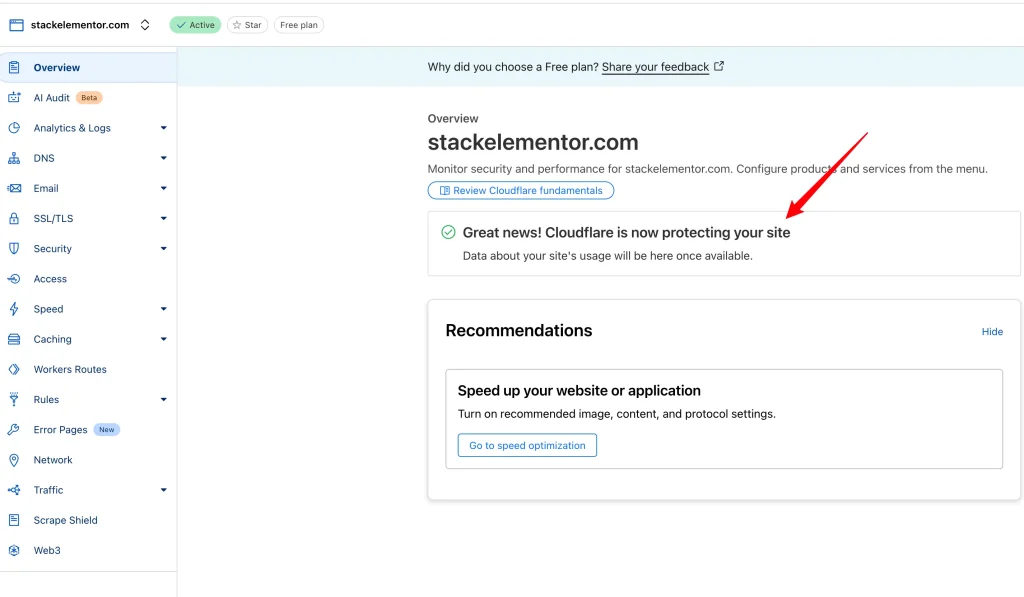Click 'Speed up your website or application' title
Screen dimensions: 1024x597
(x=579, y=391)
